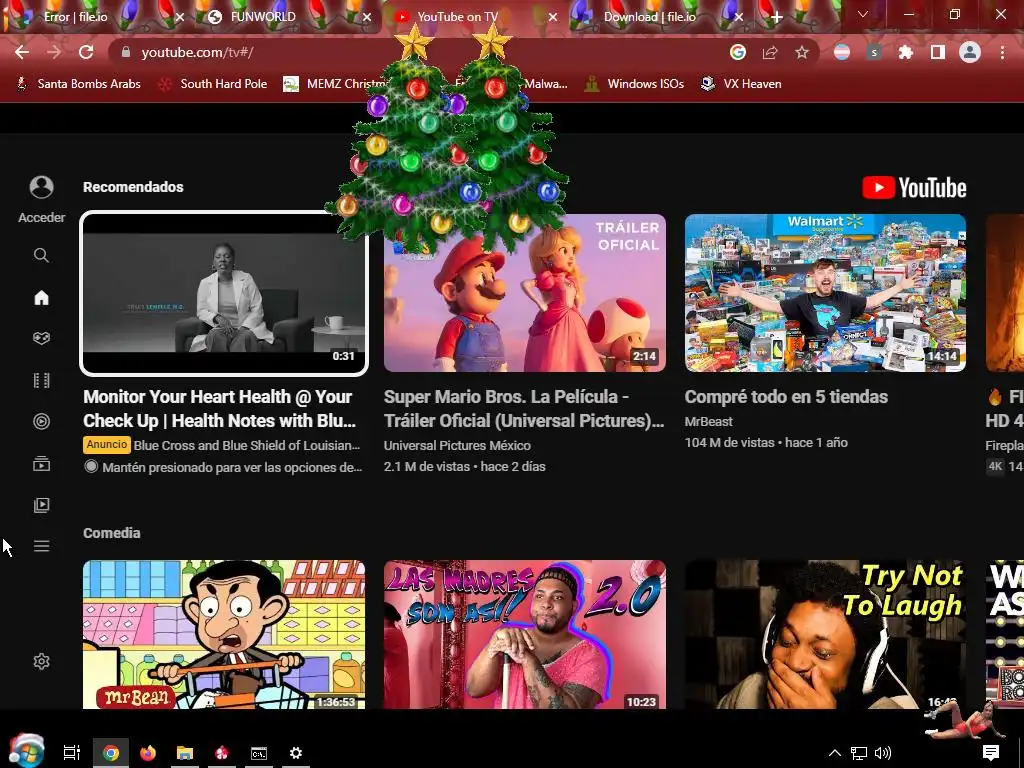Play MrBeast Walmart video thumbnail
This screenshot has width=1024, height=768.
tap(825, 293)
